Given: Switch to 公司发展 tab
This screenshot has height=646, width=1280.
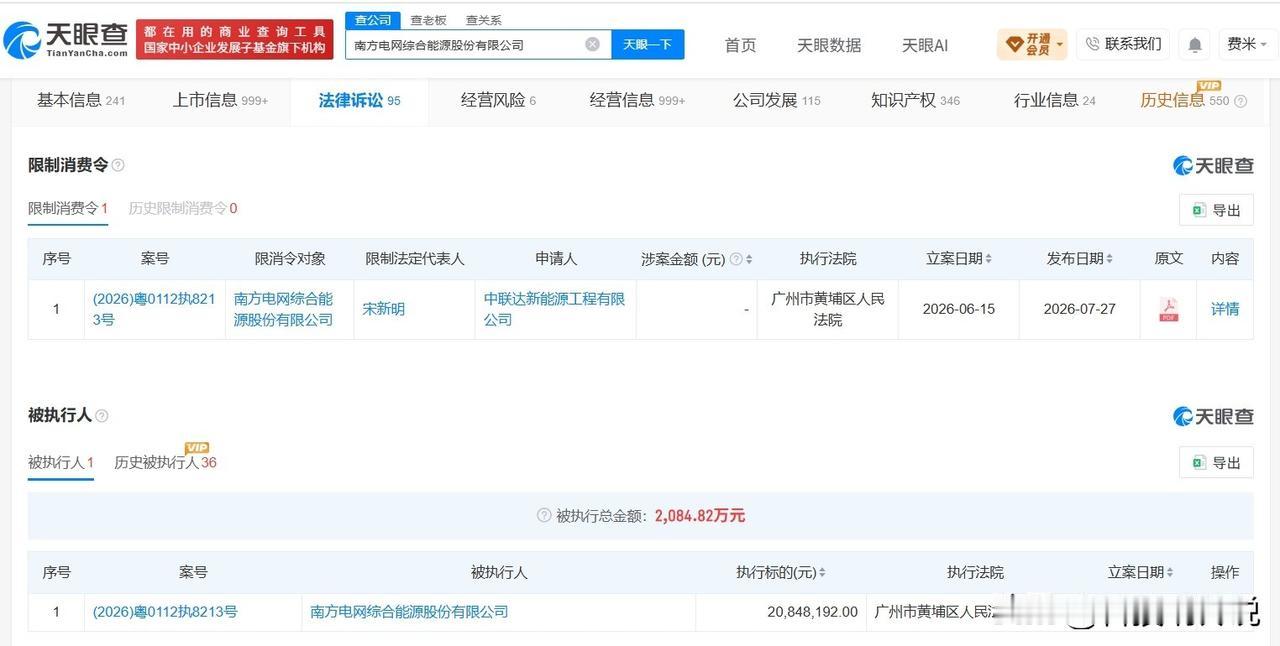Looking at the screenshot, I should tap(776, 100).
